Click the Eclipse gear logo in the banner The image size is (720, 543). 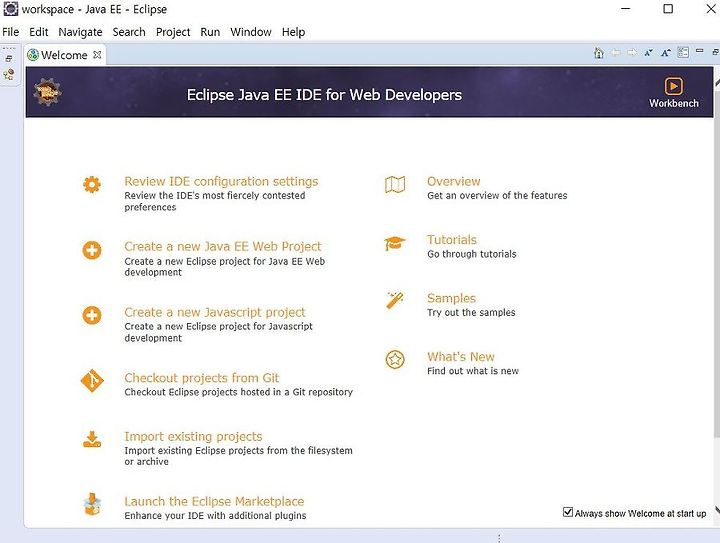(47, 92)
